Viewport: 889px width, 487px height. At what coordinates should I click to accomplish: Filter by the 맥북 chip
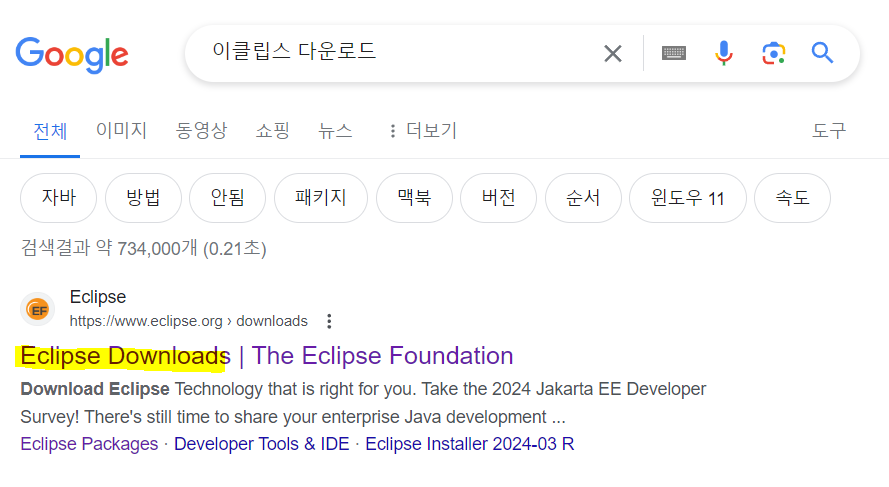click(414, 198)
